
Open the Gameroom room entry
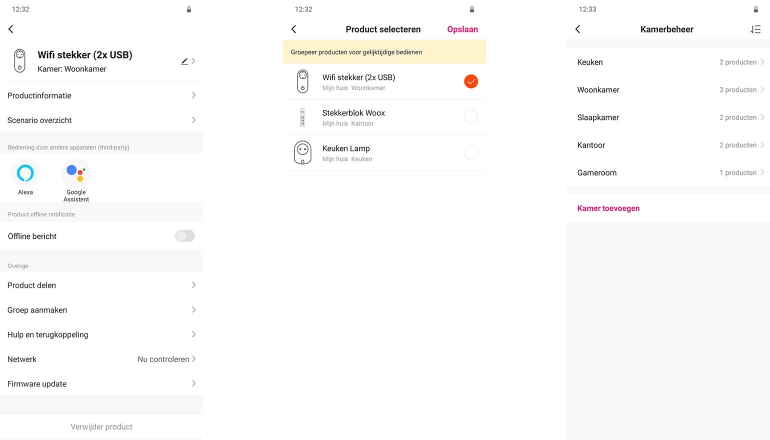pos(668,173)
